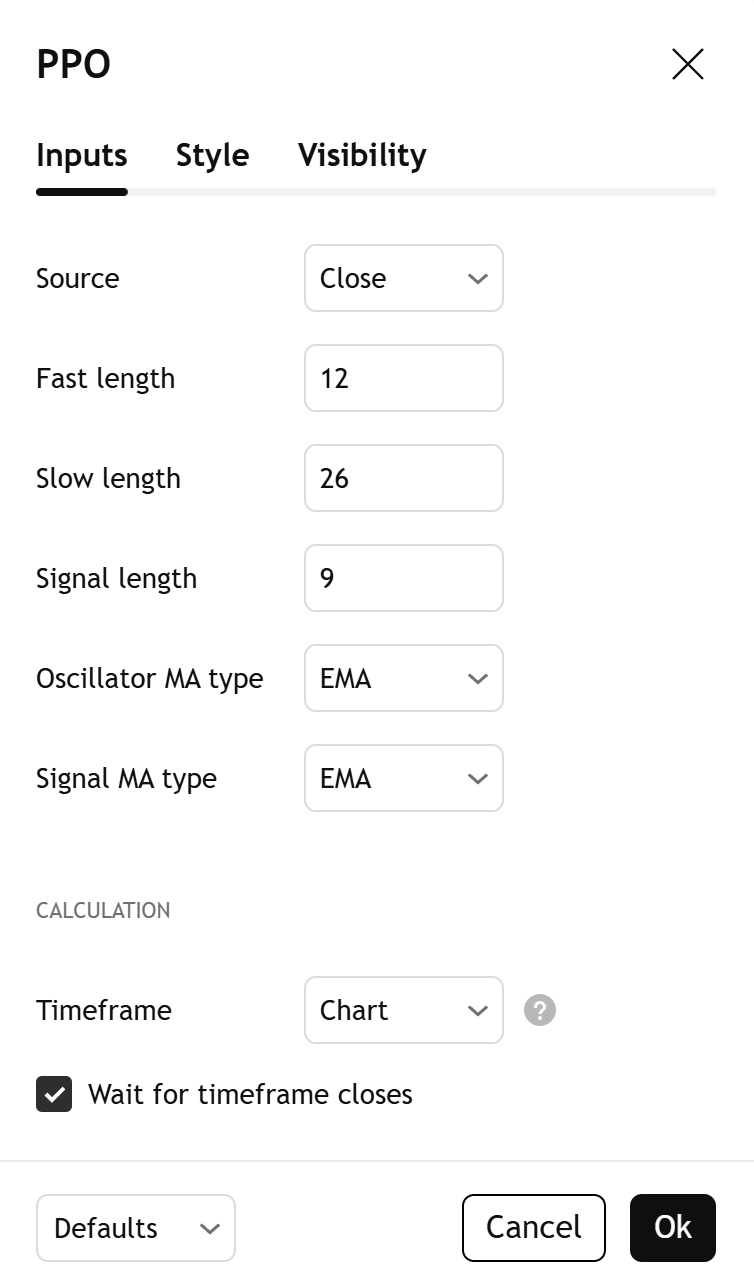Open the Defaults dropdown menu

tap(135, 1228)
